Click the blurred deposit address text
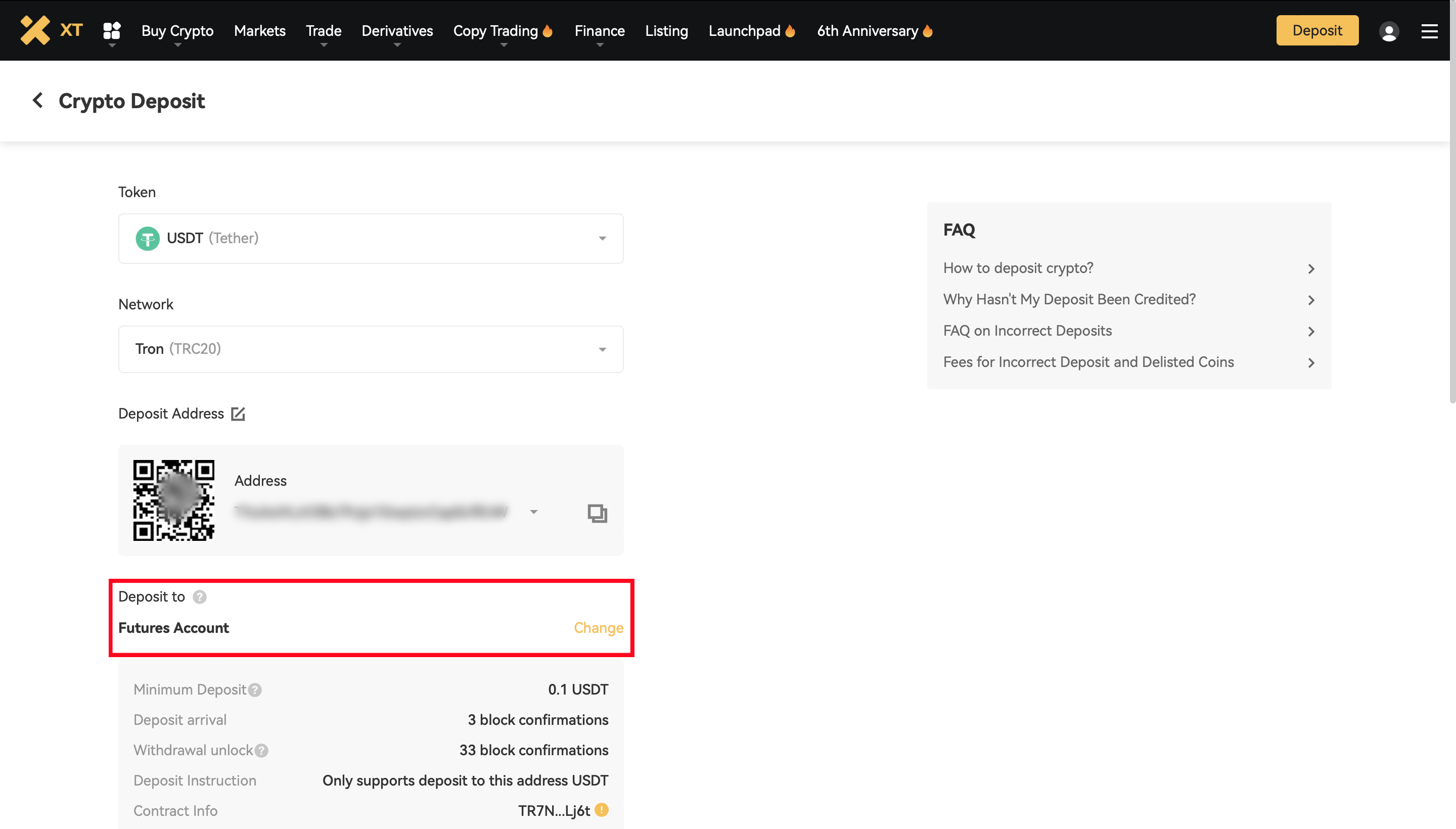 pyautogui.click(x=371, y=512)
